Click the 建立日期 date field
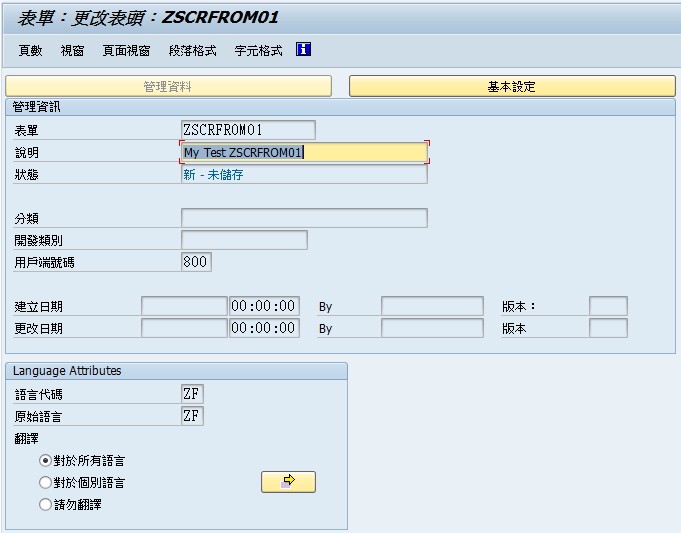Viewport: 681px width, 533px height. click(x=184, y=306)
